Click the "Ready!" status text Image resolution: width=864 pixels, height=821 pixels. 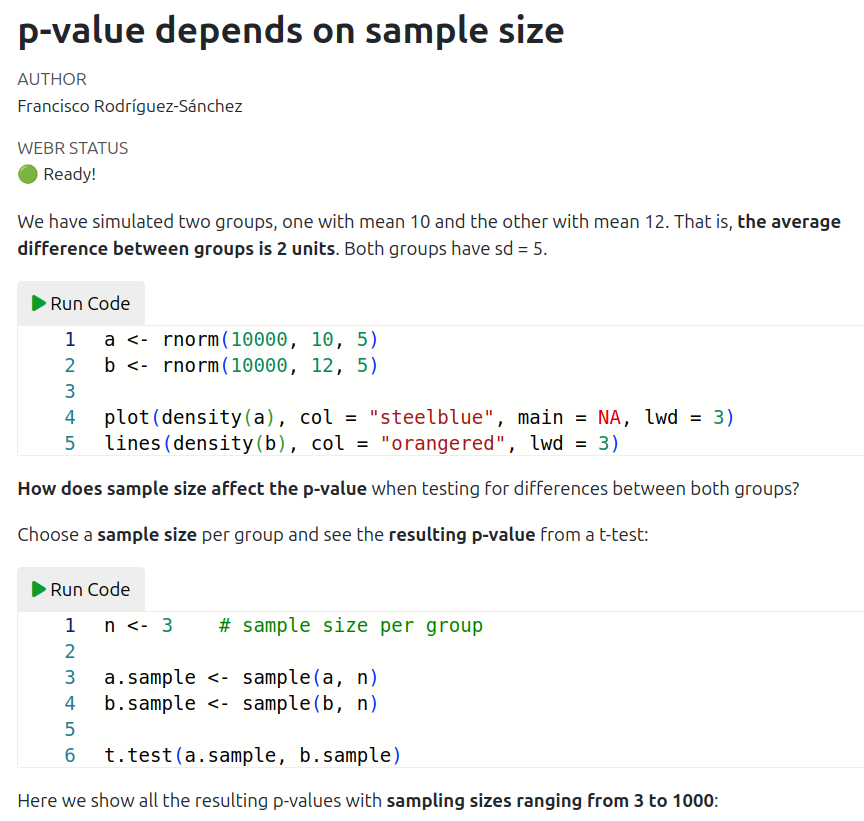70,174
